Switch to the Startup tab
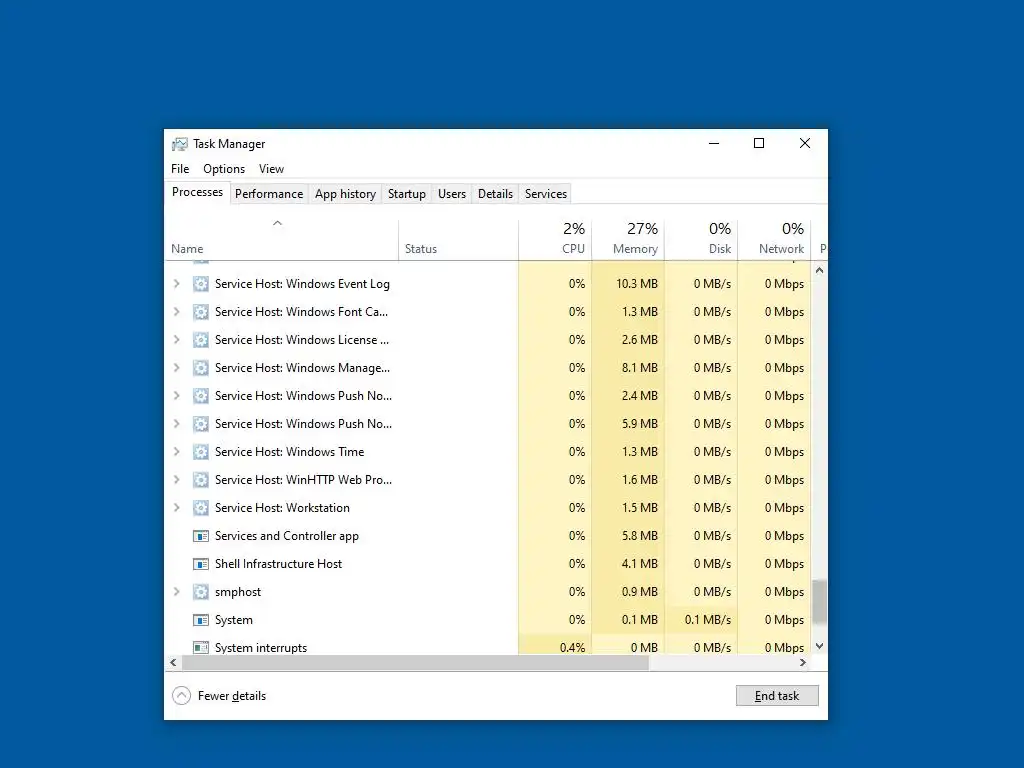The height and width of the screenshot is (768, 1024). click(x=407, y=194)
